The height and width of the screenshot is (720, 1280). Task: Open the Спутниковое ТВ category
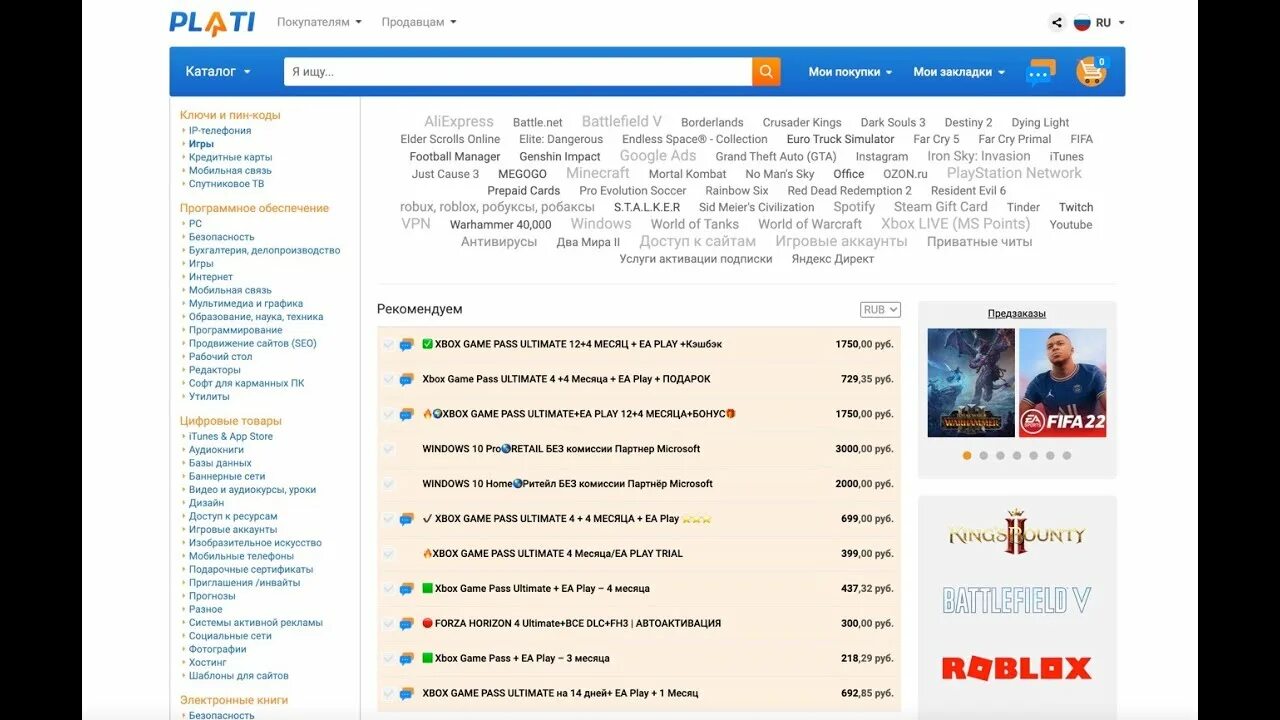(x=227, y=184)
